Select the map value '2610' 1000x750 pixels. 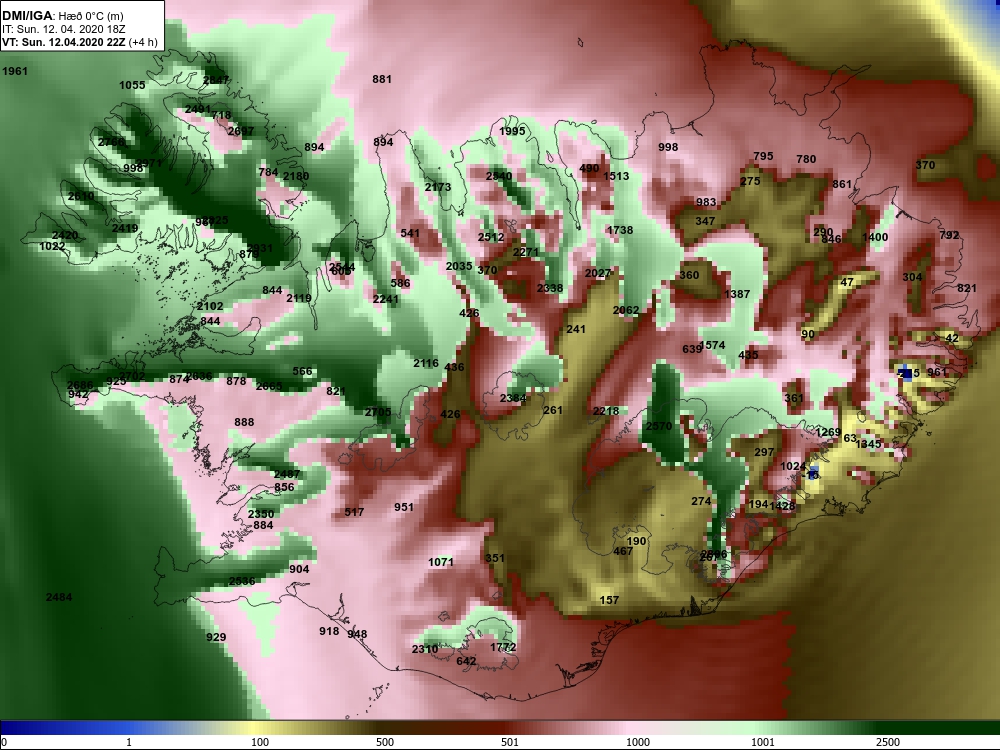coord(81,196)
